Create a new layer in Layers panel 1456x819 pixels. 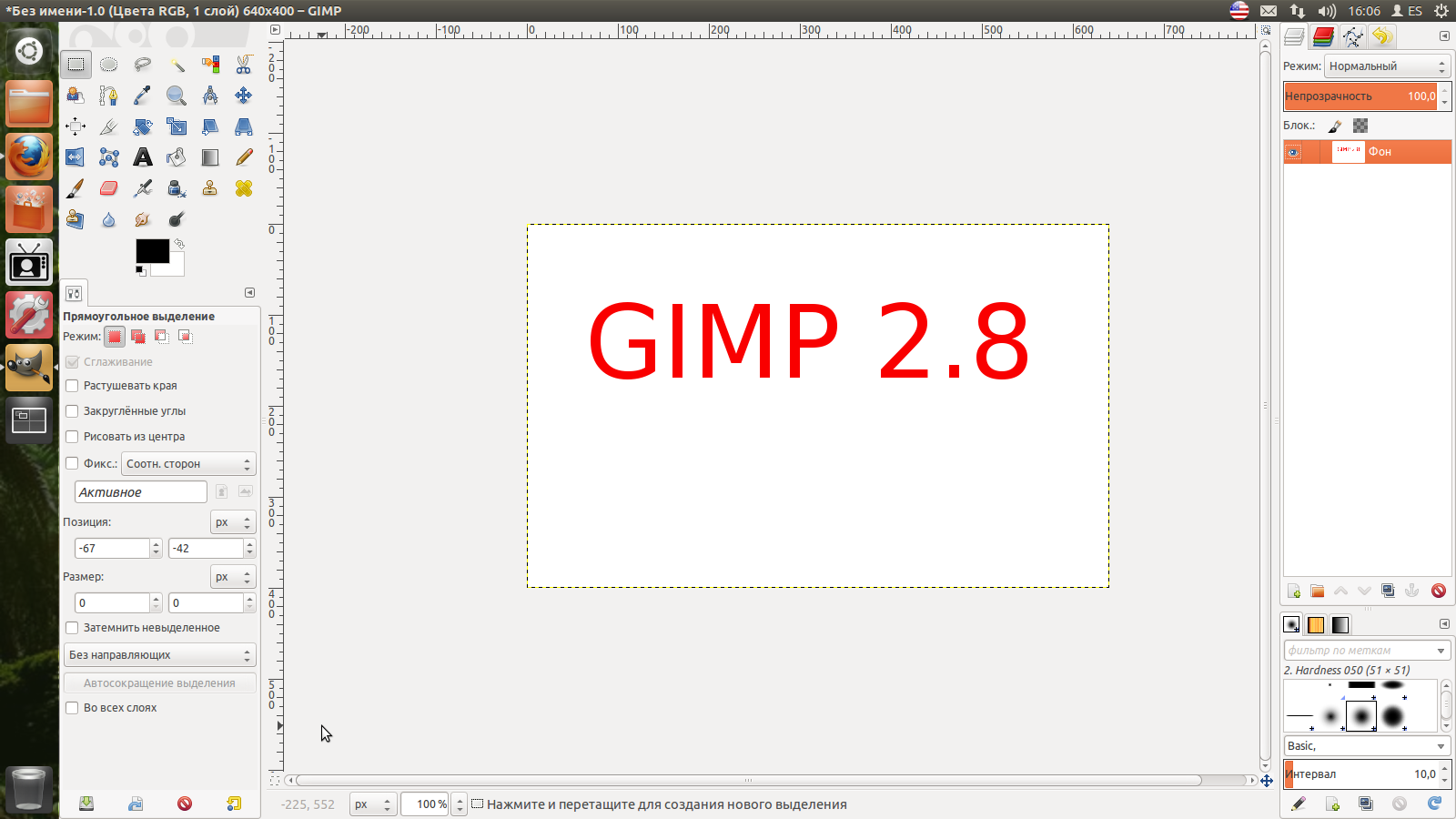1293,591
